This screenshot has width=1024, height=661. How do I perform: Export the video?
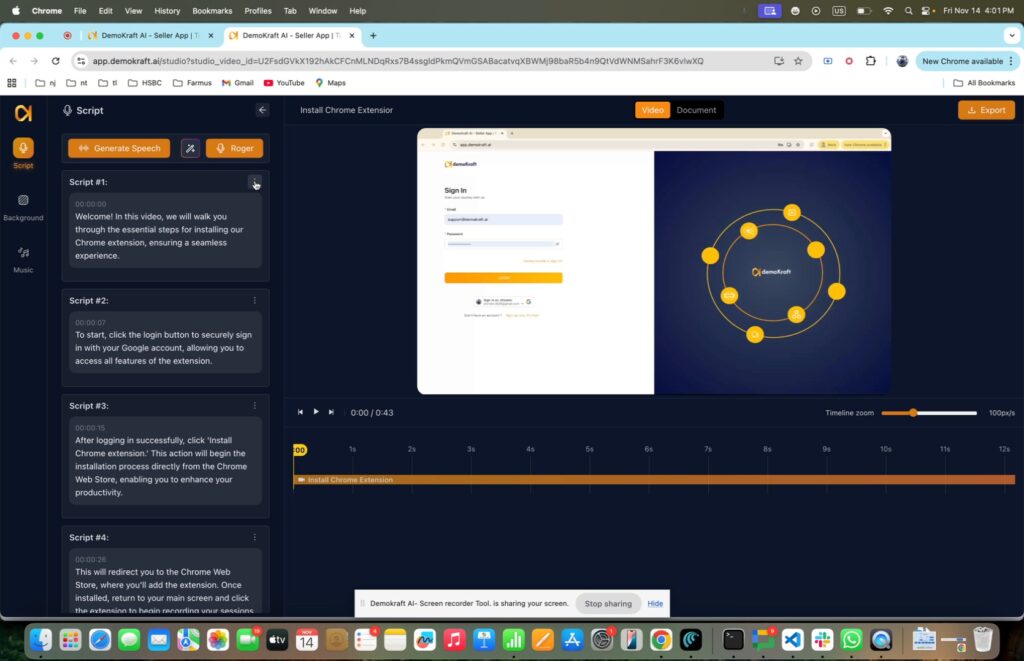pos(985,110)
